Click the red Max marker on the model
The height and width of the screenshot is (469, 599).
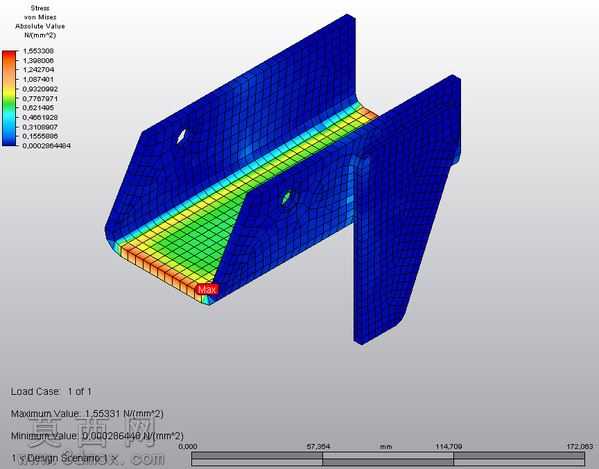[207, 289]
